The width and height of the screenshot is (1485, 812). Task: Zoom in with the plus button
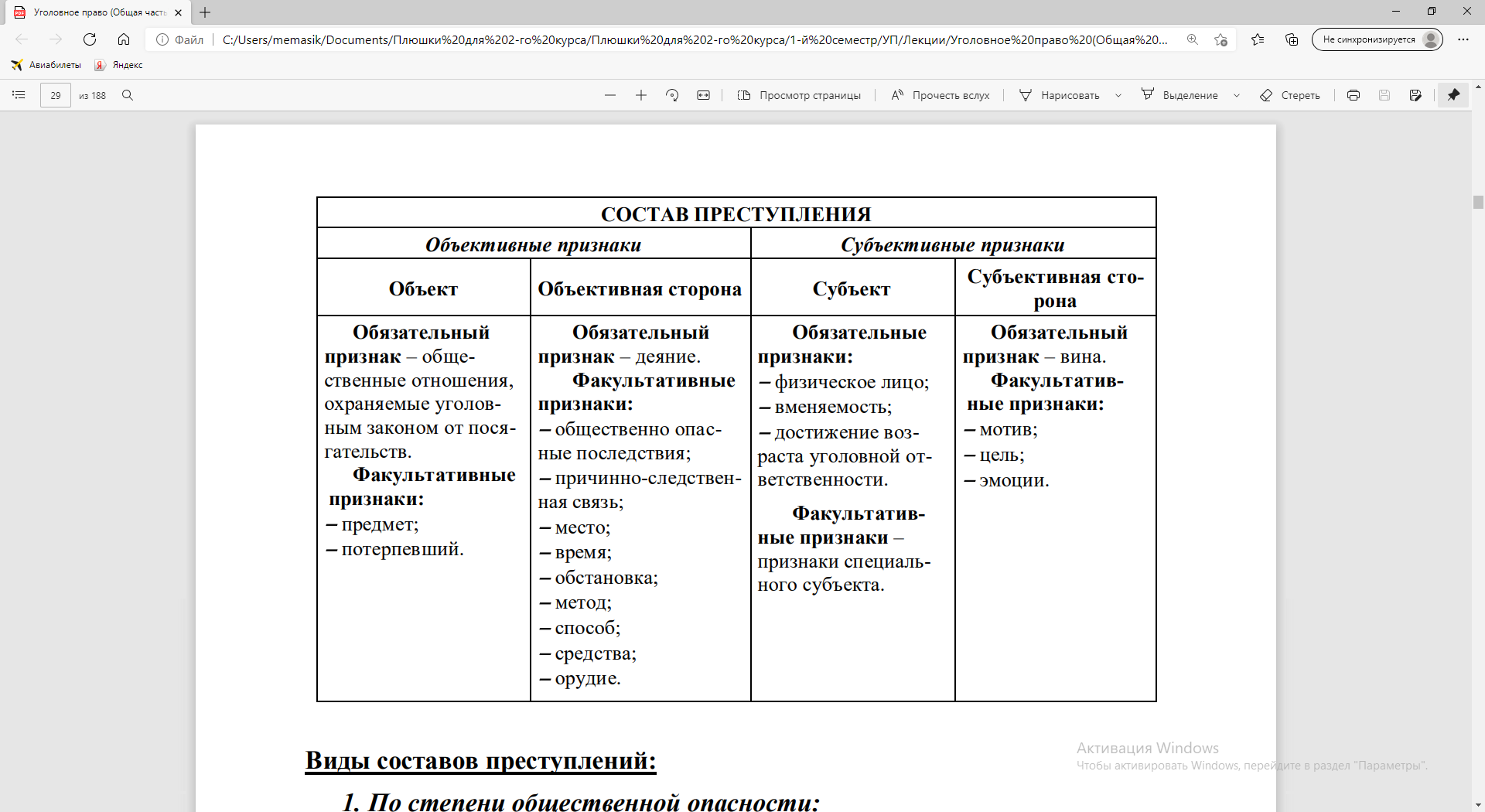click(x=641, y=95)
